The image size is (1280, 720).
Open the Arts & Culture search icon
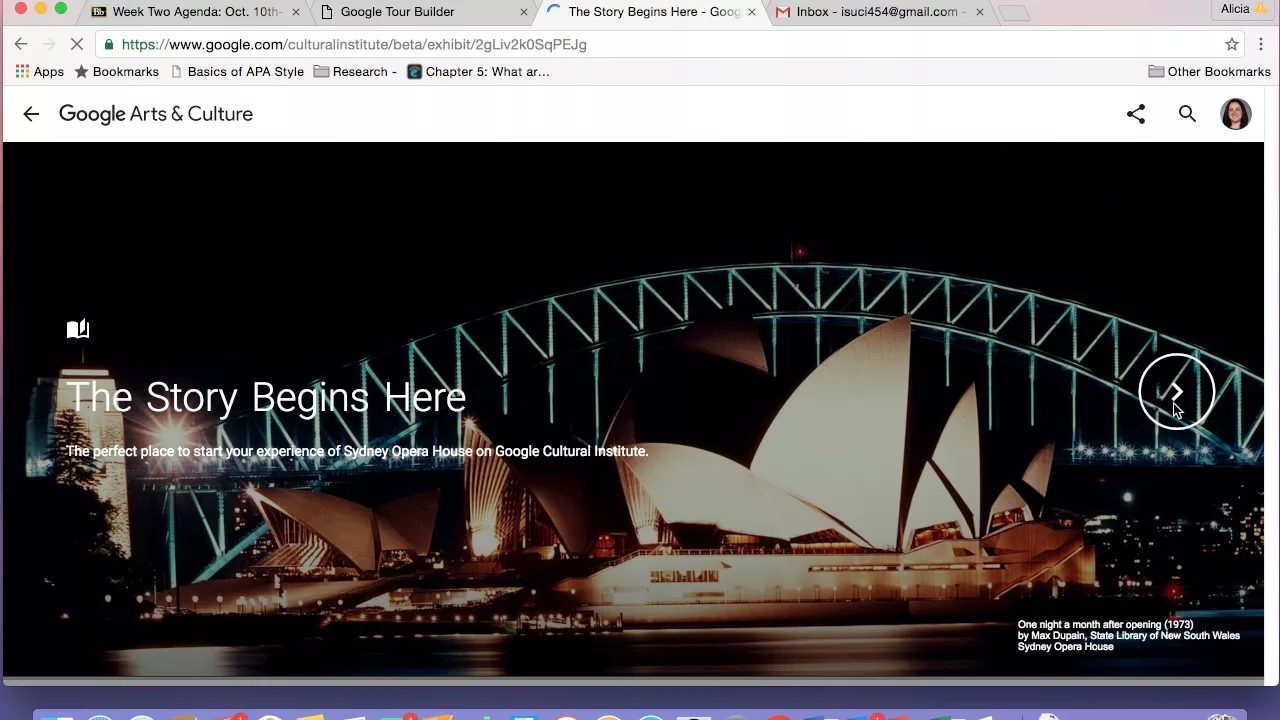pos(1187,114)
